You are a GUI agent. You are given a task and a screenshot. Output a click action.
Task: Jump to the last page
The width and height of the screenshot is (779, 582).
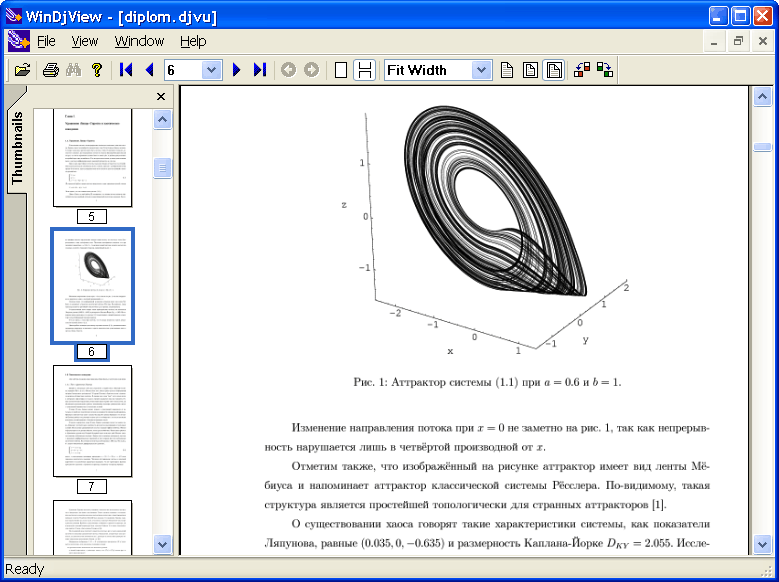click(260, 70)
